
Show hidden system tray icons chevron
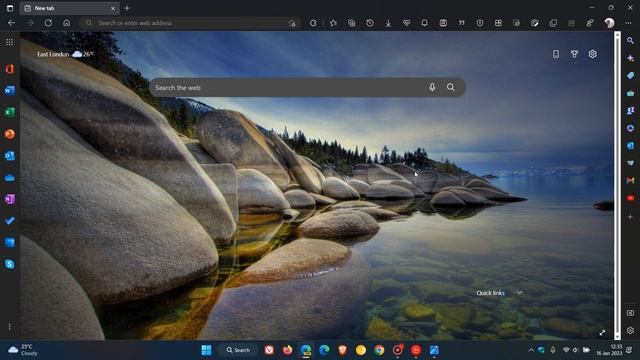(531, 350)
